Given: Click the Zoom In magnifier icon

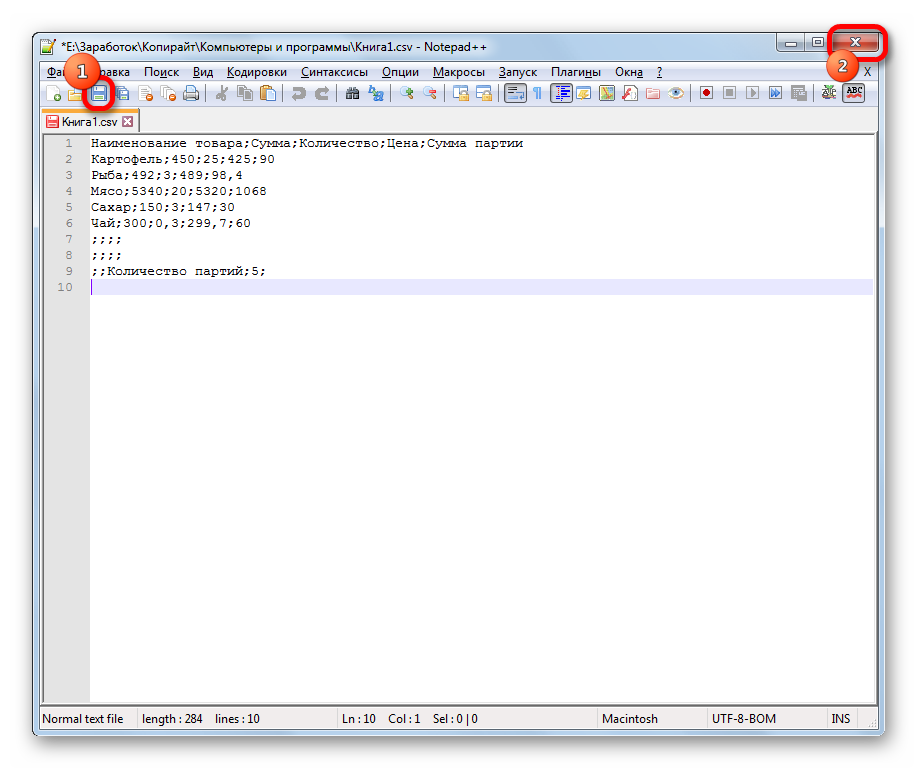Looking at the screenshot, I should pyautogui.click(x=407, y=93).
